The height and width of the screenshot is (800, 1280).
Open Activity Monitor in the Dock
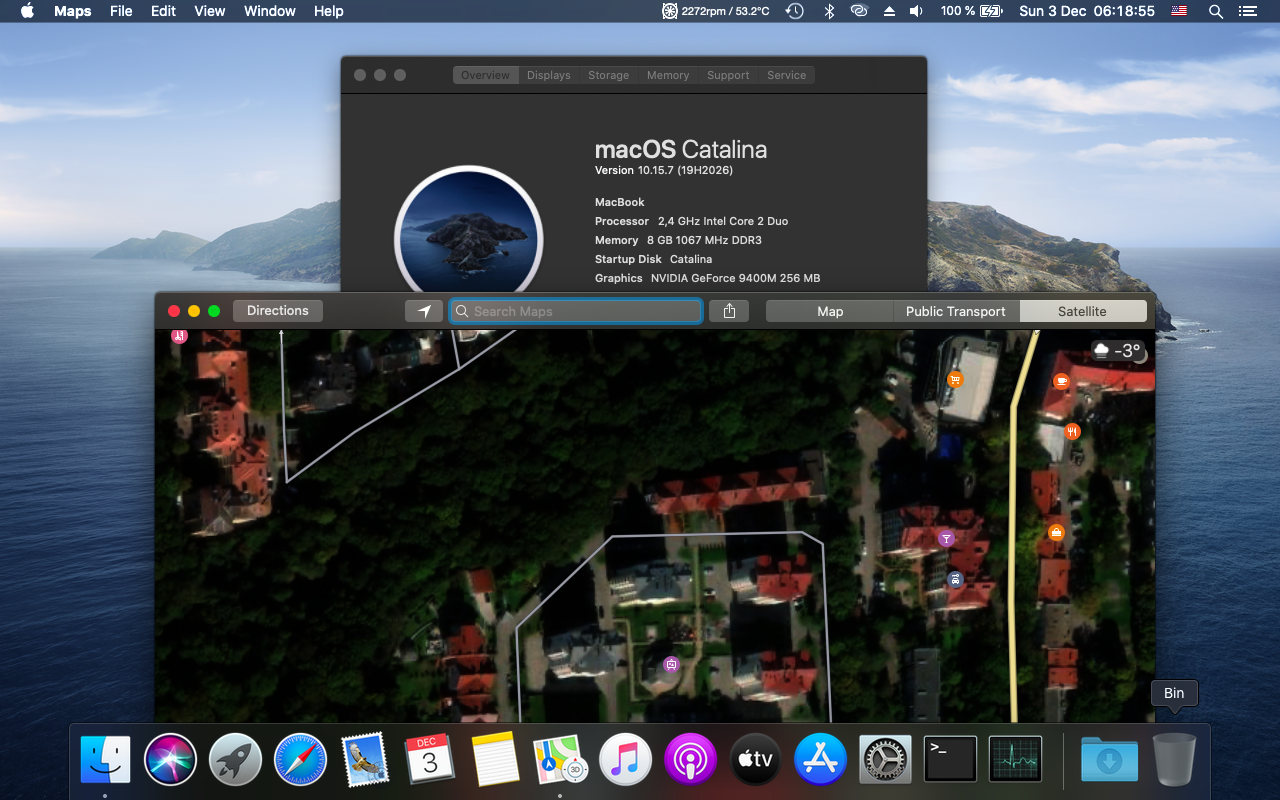(x=1015, y=760)
